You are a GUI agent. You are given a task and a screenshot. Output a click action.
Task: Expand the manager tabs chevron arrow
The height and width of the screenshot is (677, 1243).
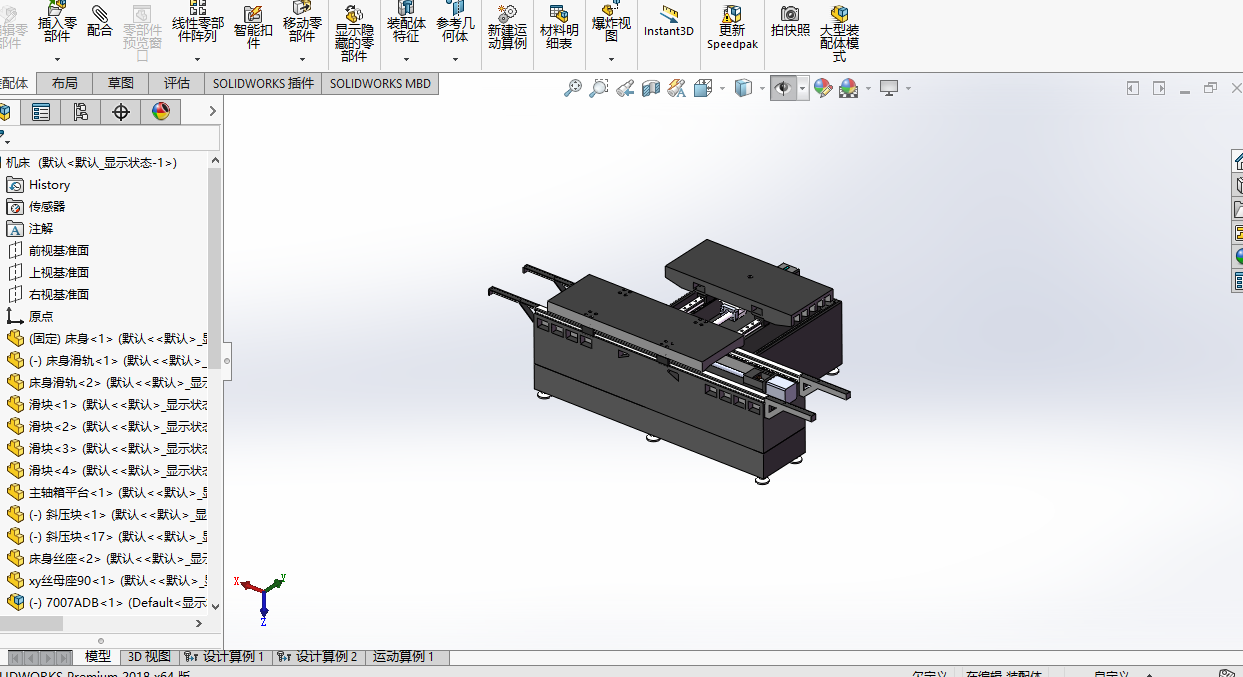(212, 112)
